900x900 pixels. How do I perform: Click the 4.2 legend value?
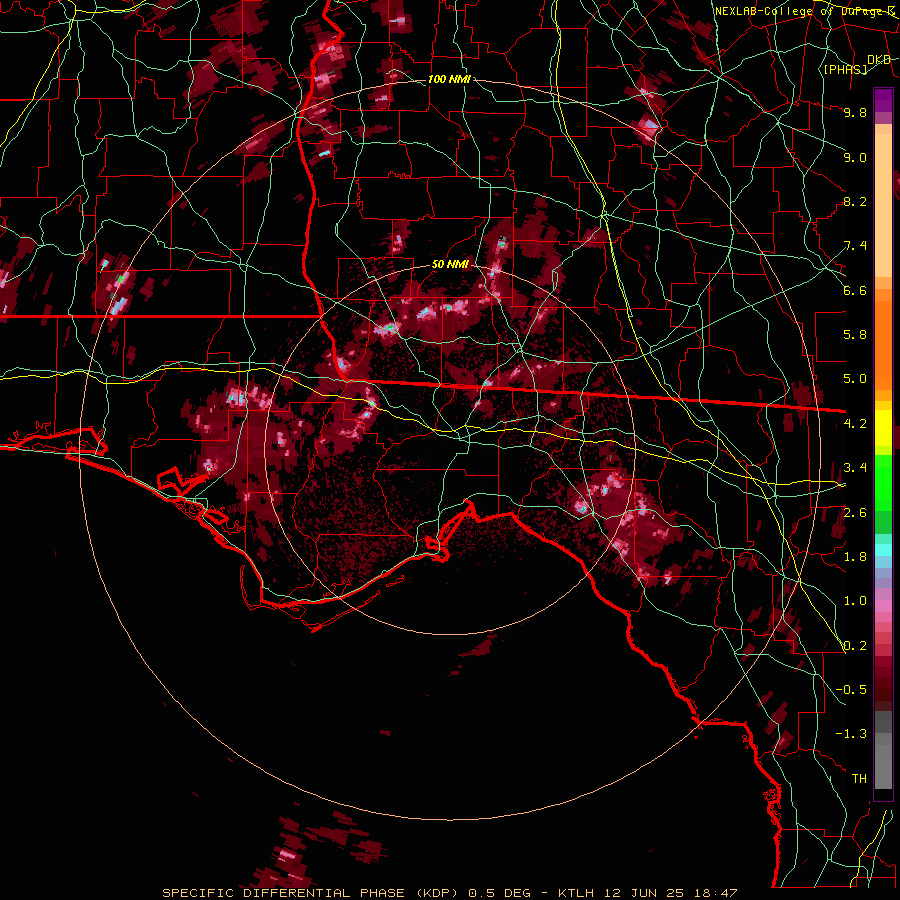click(x=855, y=424)
